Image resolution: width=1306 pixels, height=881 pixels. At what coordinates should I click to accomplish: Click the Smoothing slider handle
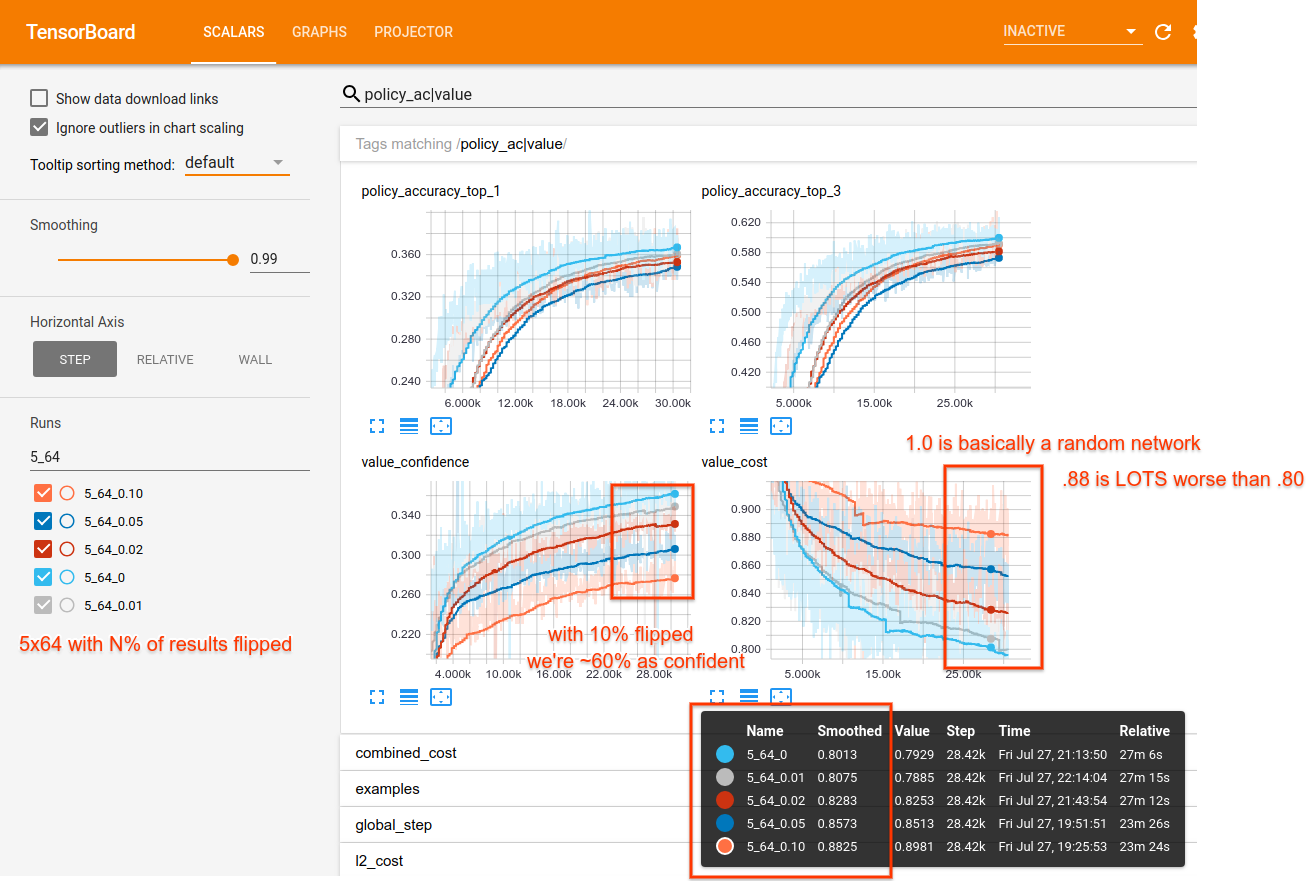233,259
